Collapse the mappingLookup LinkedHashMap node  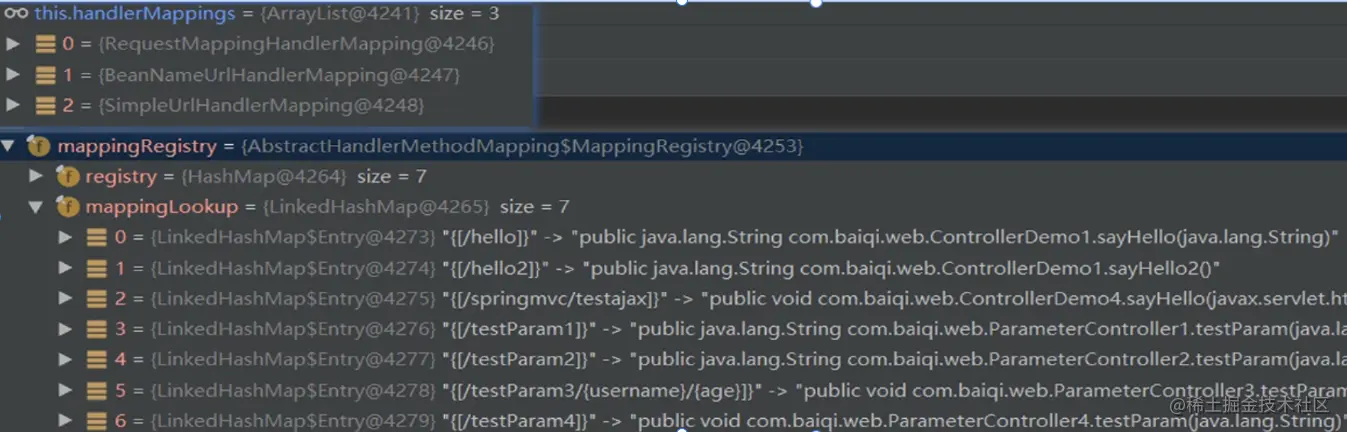point(36,207)
